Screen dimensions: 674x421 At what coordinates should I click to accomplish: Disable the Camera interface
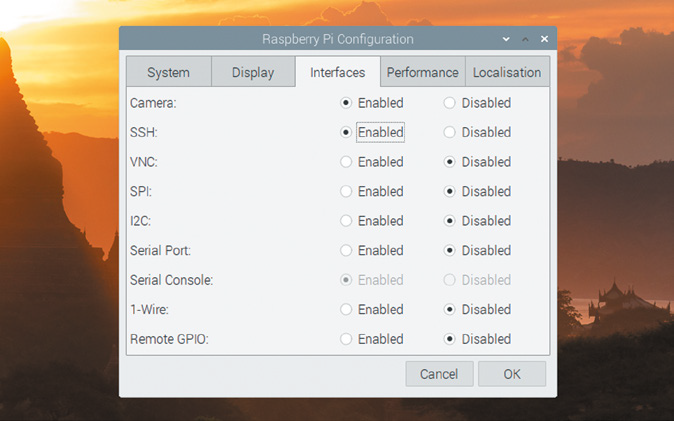tap(450, 103)
